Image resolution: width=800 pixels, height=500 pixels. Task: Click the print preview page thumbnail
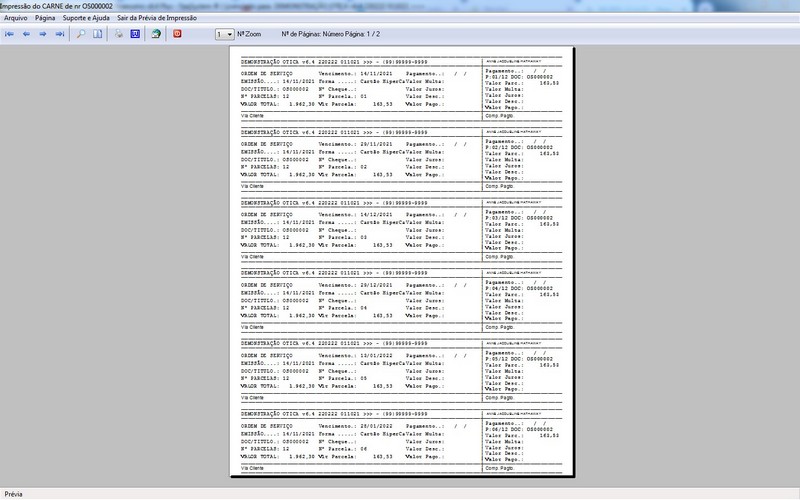[x=402, y=262]
